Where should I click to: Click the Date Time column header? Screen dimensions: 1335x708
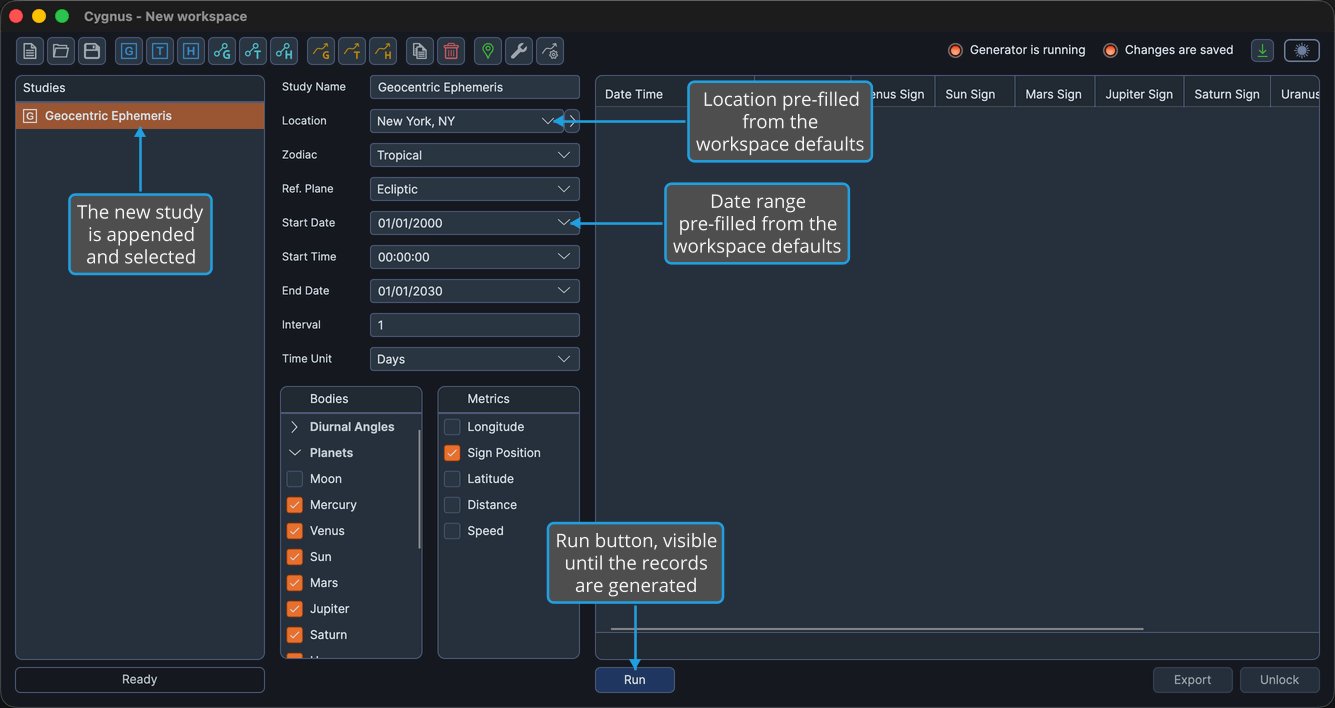click(634, 94)
